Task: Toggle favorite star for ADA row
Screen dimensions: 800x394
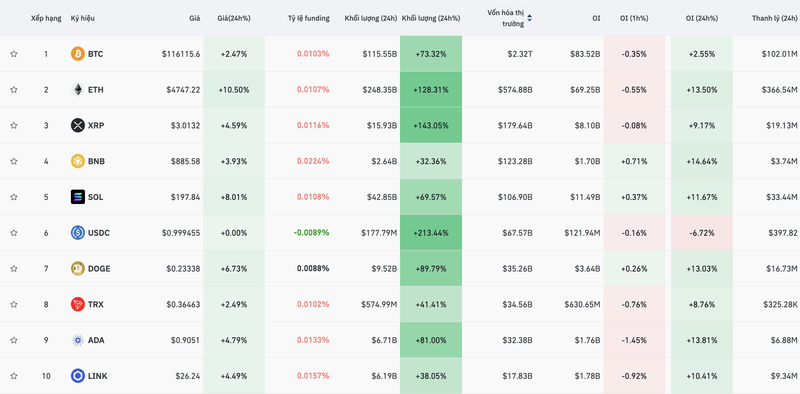Action: pos(14,340)
